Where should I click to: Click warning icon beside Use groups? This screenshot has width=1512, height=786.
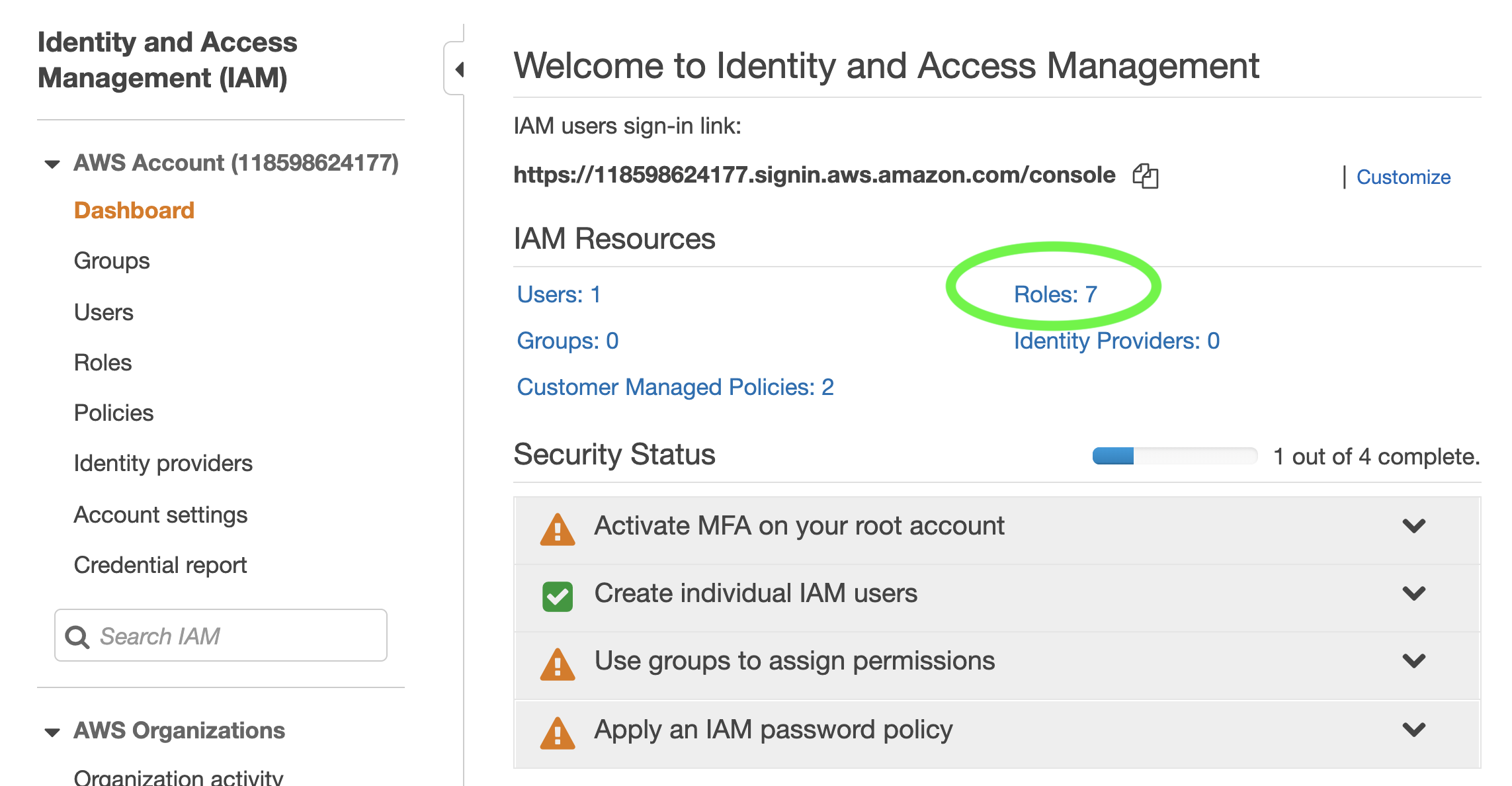click(558, 664)
